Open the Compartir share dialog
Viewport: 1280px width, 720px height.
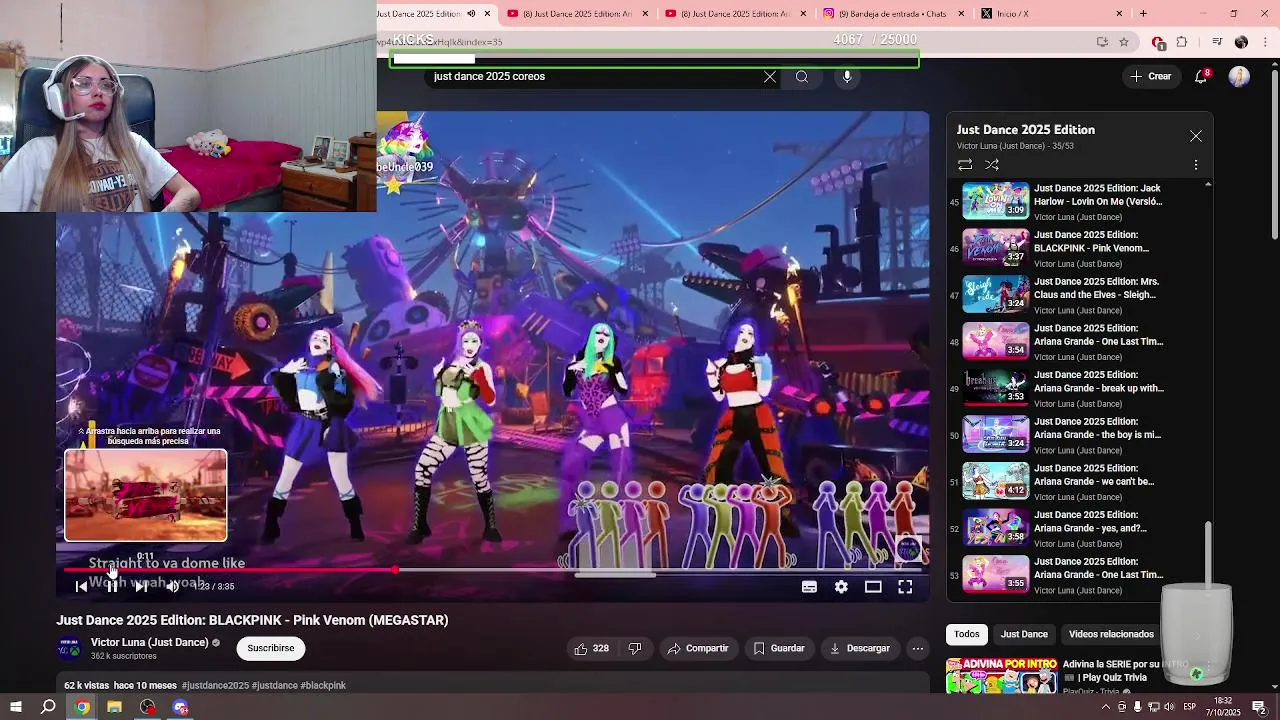click(x=698, y=648)
